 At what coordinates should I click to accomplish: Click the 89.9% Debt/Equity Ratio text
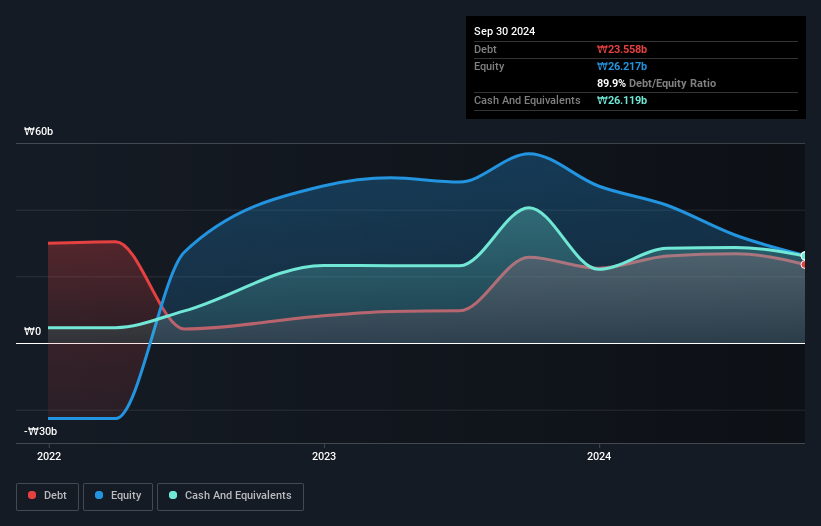(x=657, y=83)
